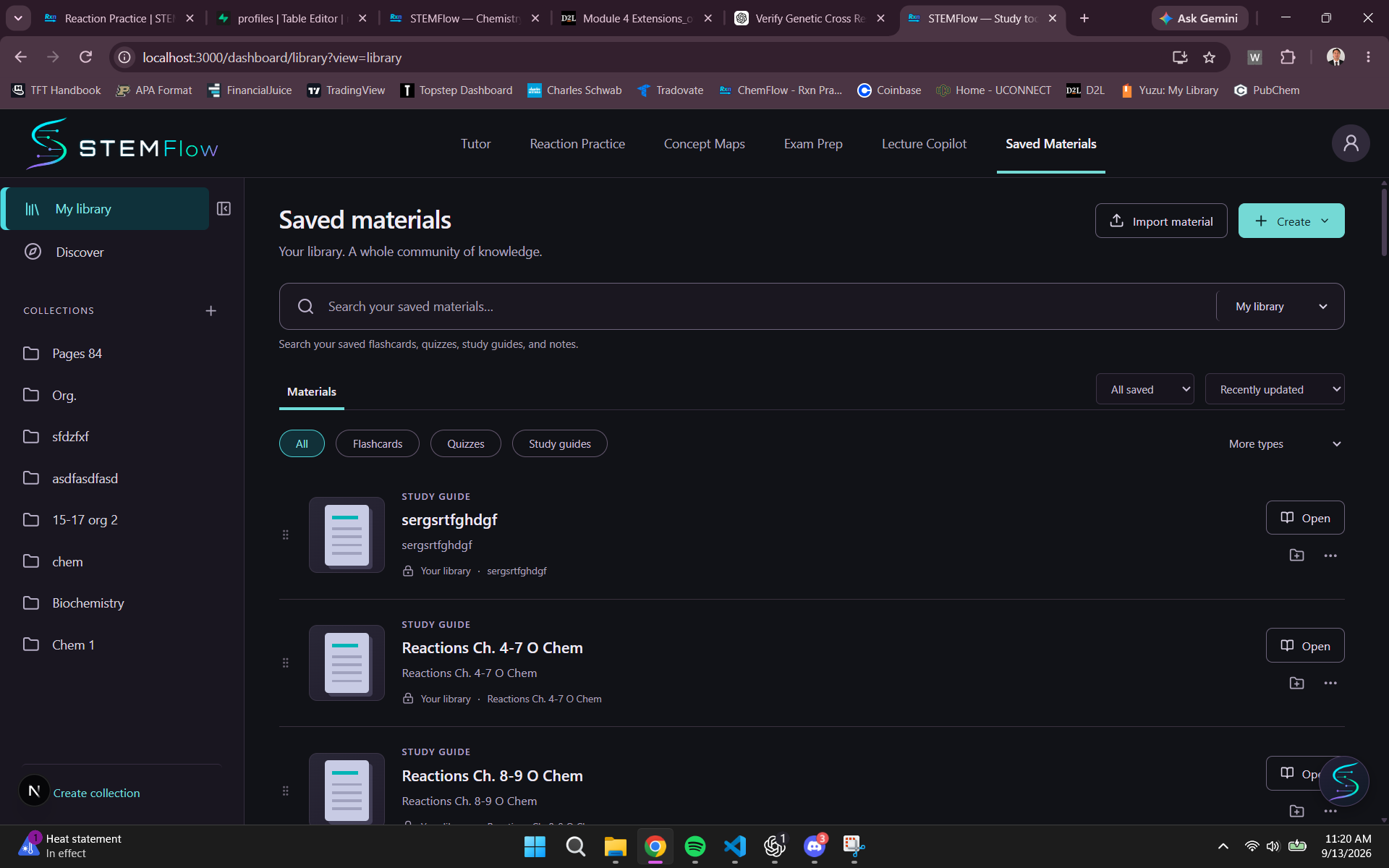Change the Recently updated sort dropdown
The height and width of the screenshot is (868, 1389).
click(x=1274, y=389)
